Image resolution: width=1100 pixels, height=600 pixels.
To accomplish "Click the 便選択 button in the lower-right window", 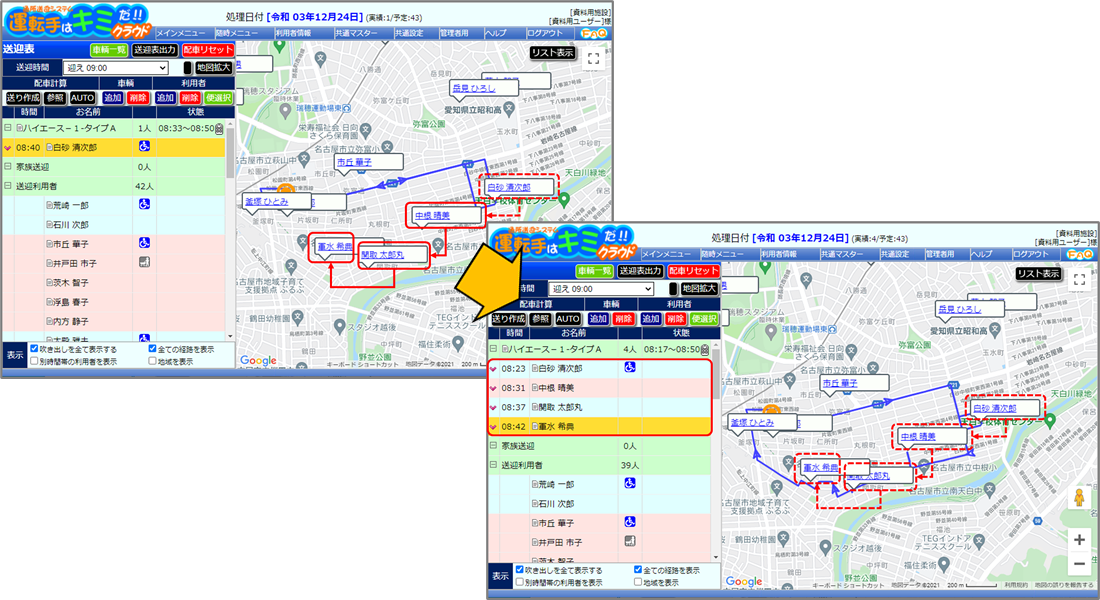I will (704, 319).
